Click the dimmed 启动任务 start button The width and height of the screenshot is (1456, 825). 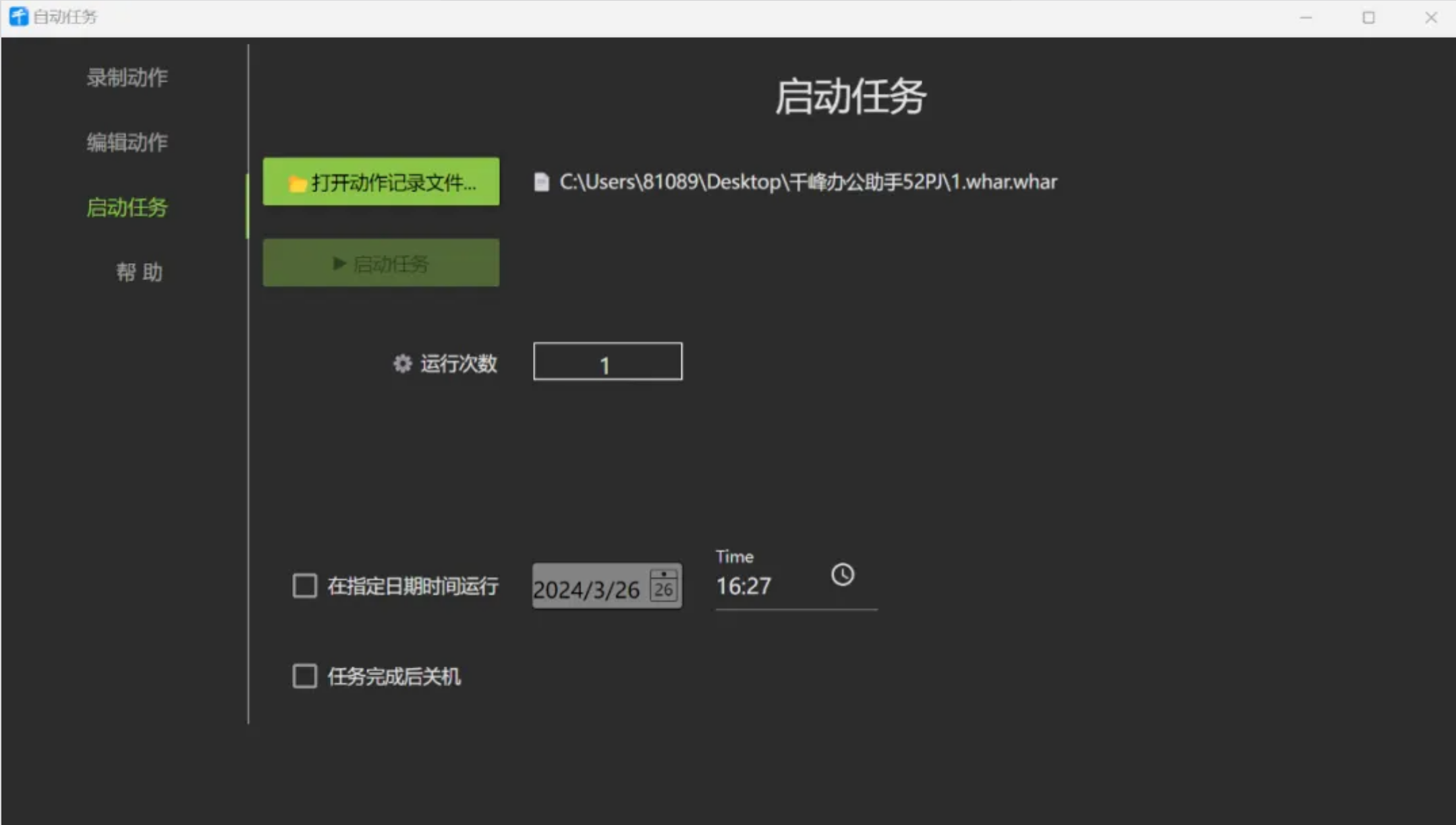click(381, 263)
